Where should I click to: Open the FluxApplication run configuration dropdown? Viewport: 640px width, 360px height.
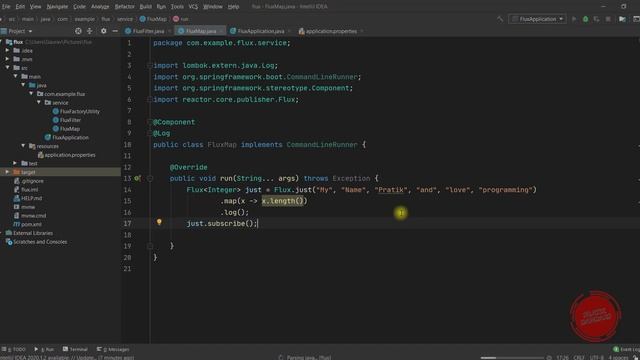[x=537, y=19]
